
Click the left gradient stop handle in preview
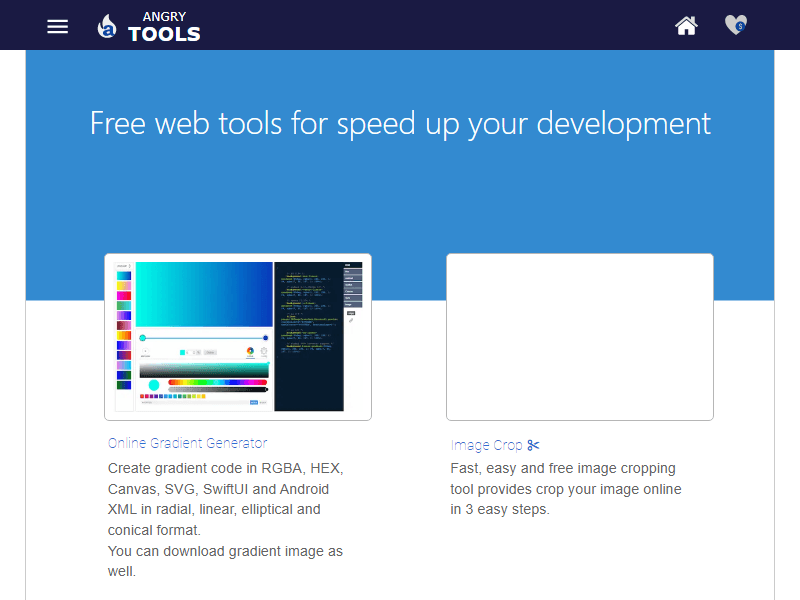coord(142,338)
